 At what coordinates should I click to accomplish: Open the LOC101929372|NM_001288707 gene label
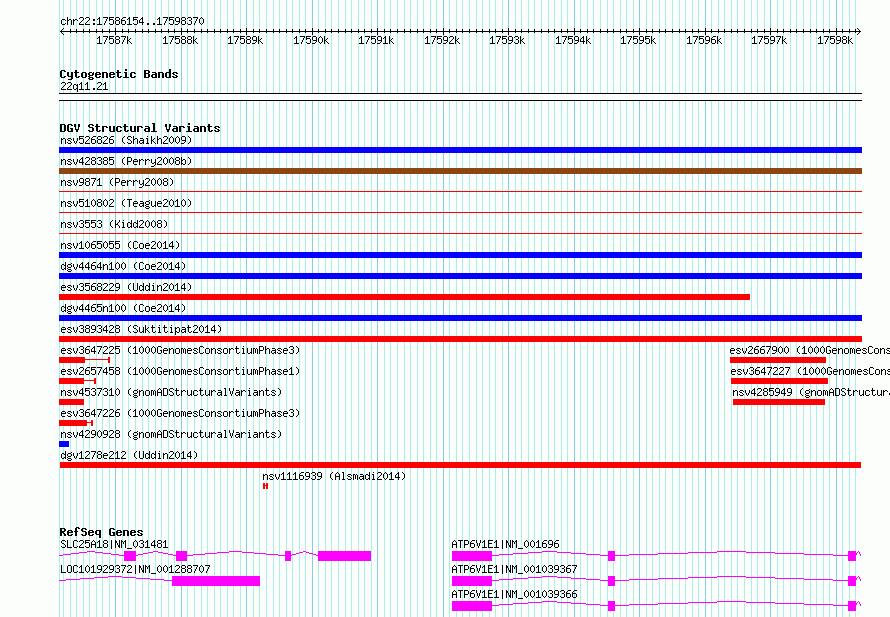(135, 569)
